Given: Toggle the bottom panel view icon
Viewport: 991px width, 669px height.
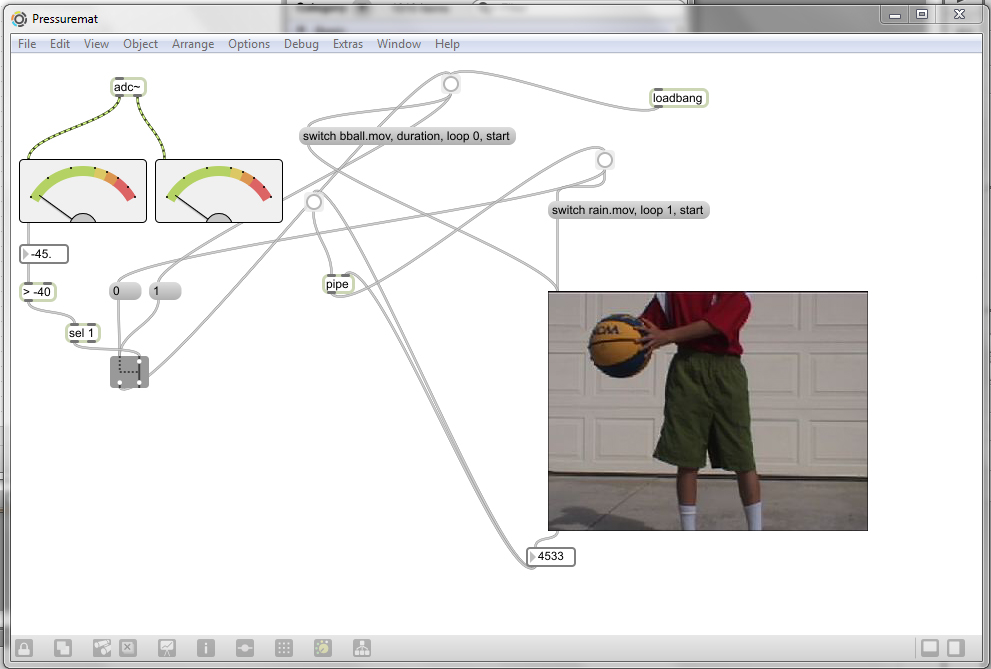Looking at the screenshot, I should coord(929,648).
